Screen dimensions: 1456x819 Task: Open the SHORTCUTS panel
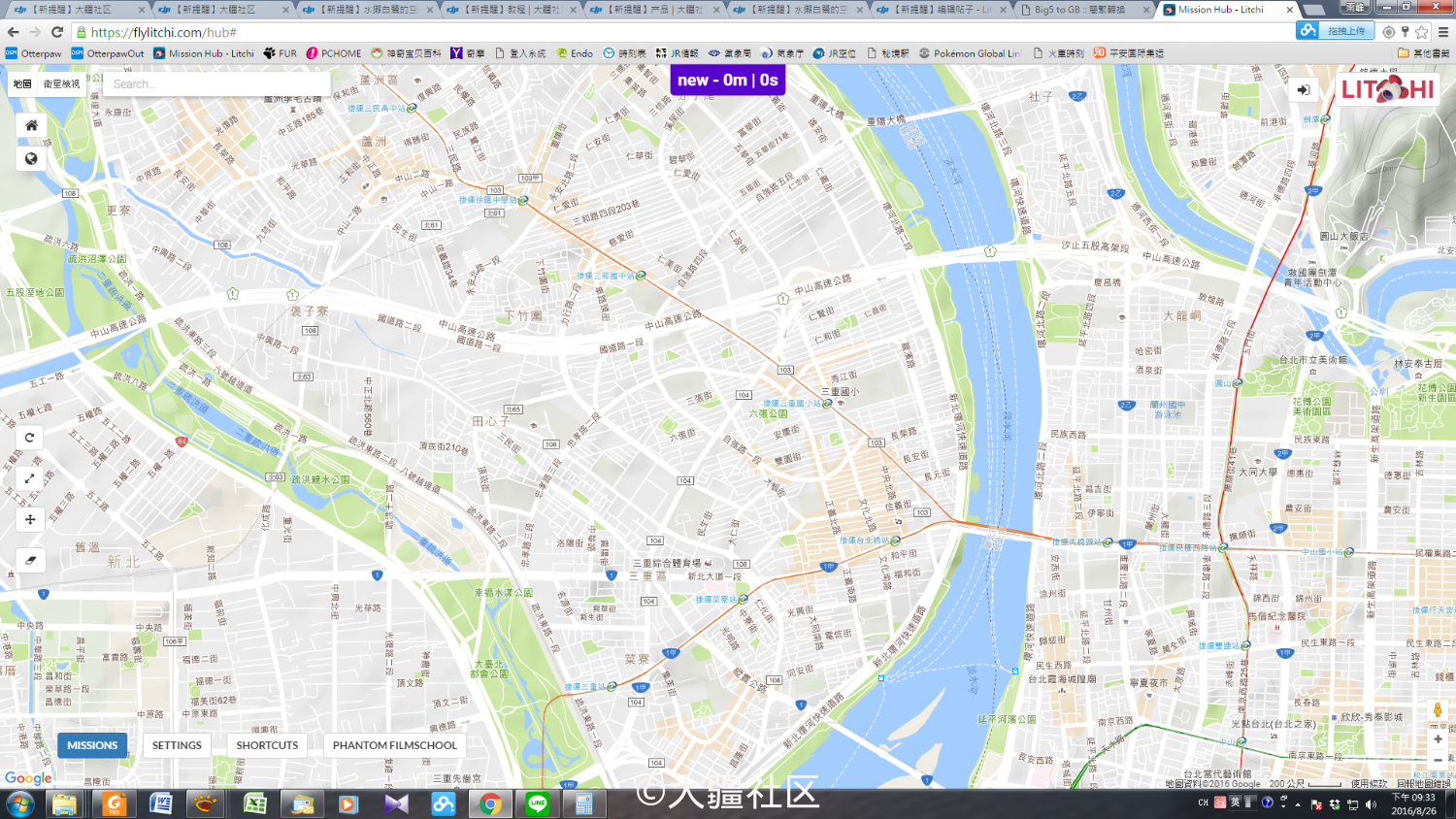pos(267,745)
